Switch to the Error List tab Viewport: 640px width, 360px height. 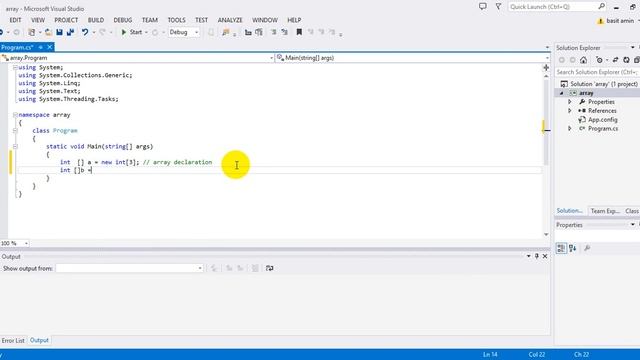pos(13,340)
